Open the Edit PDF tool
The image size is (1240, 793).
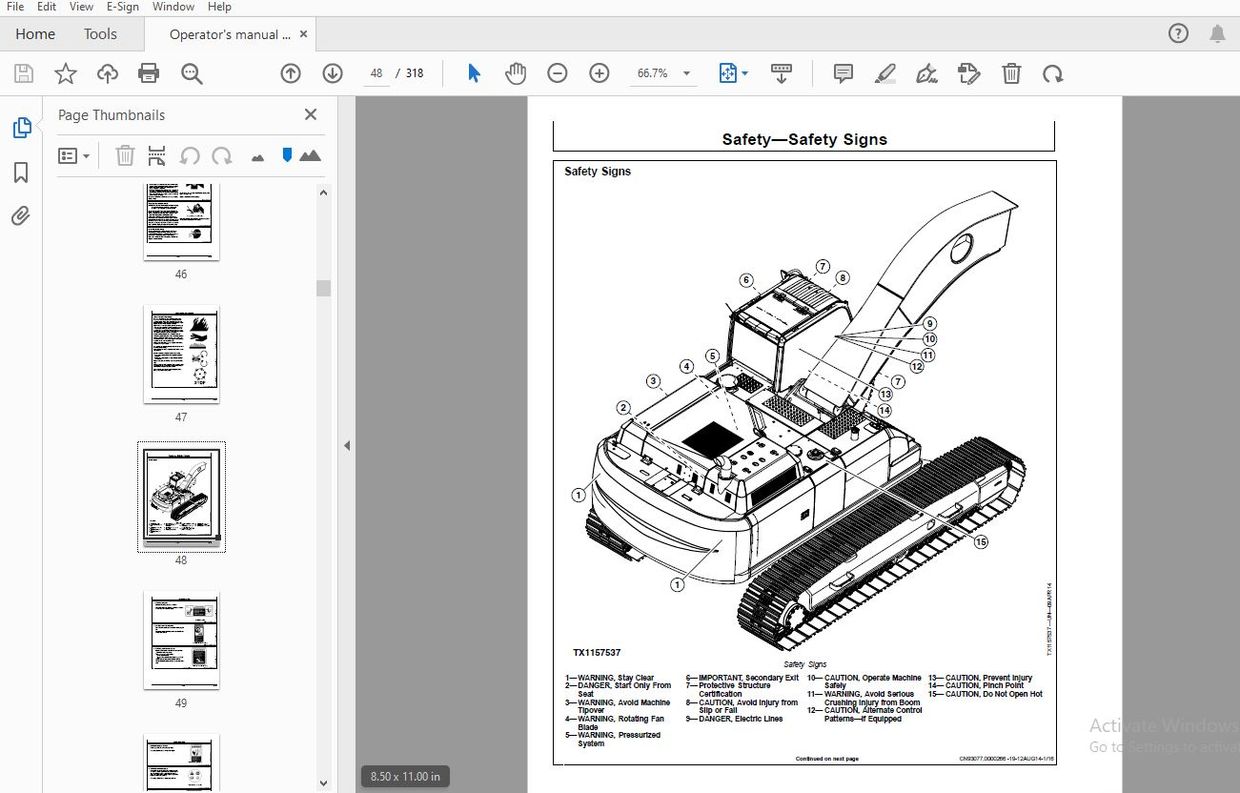[968, 73]
